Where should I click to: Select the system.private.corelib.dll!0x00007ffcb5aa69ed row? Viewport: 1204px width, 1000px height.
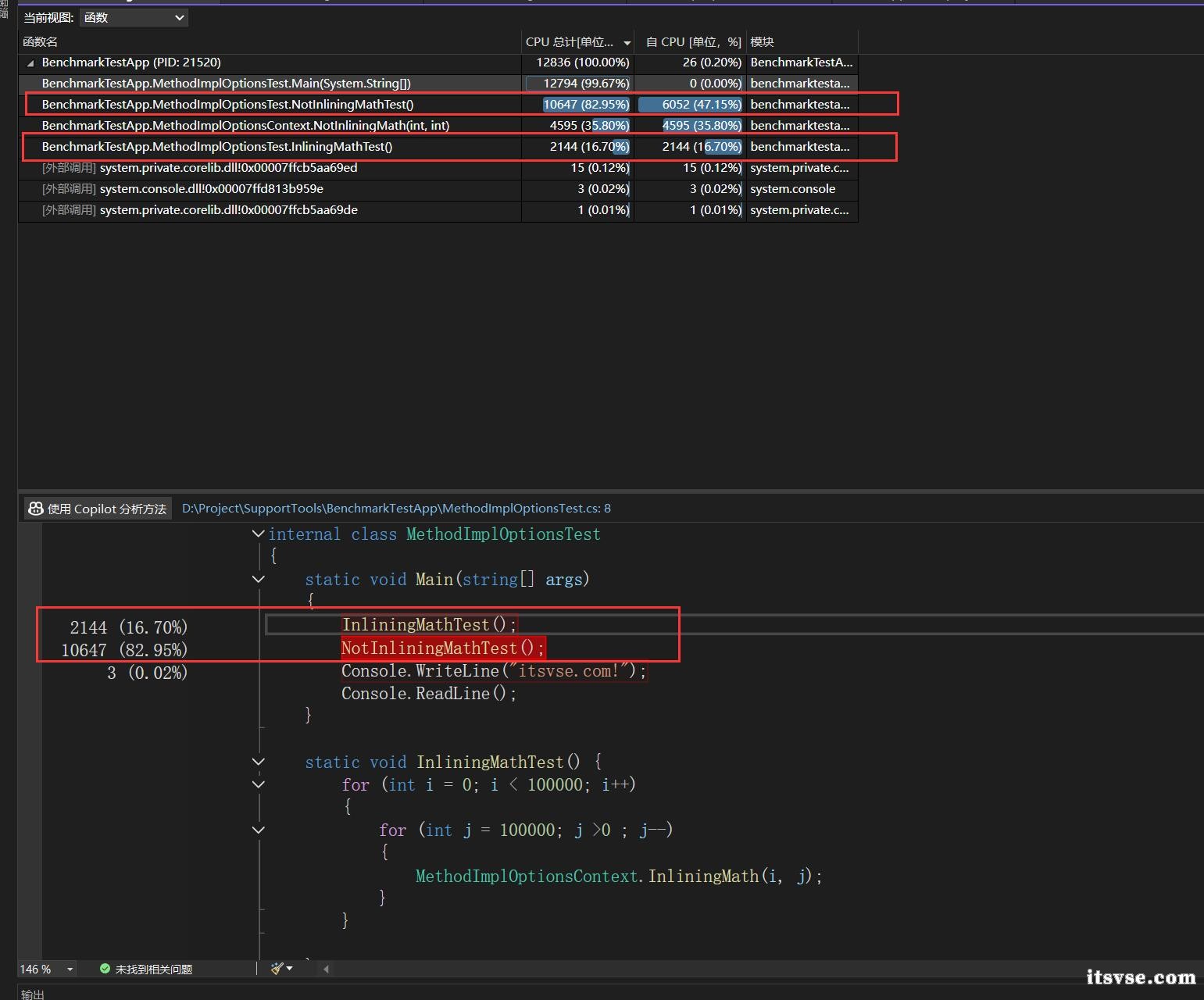[x=438, y=167]
